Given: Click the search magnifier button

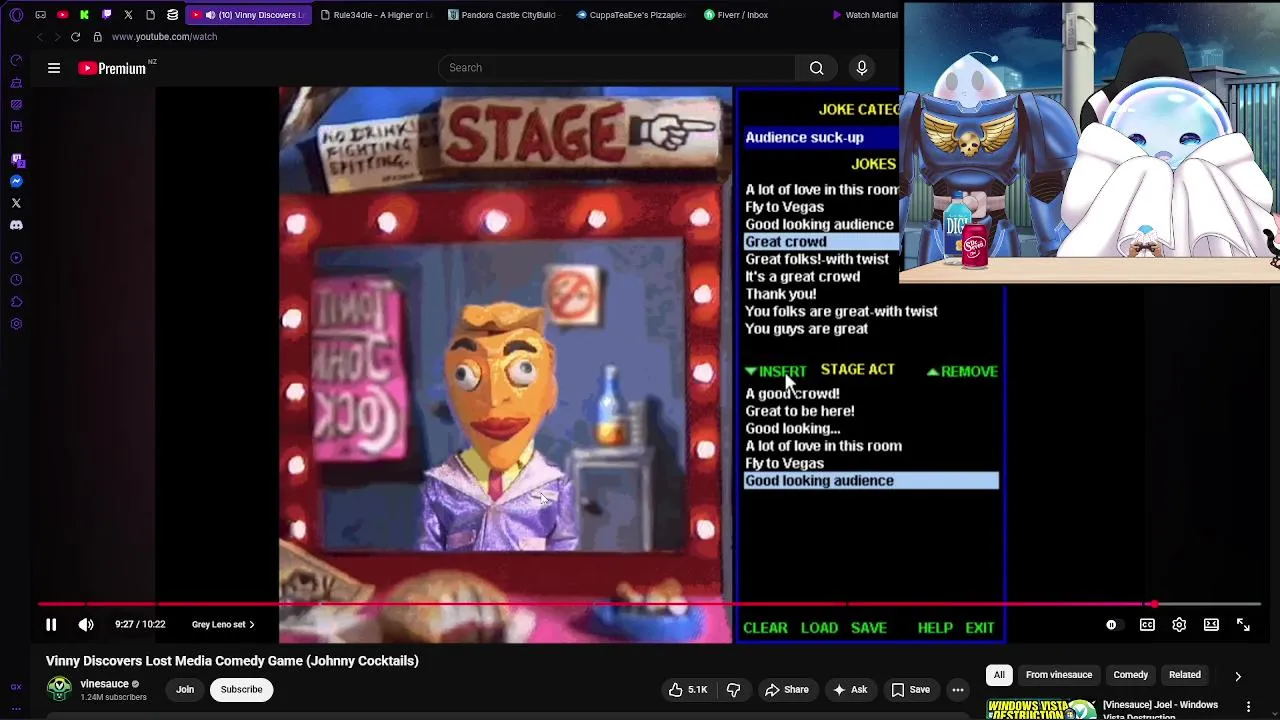Looking at the screenshot, I should pyautogui.click(x=816, y=68).
